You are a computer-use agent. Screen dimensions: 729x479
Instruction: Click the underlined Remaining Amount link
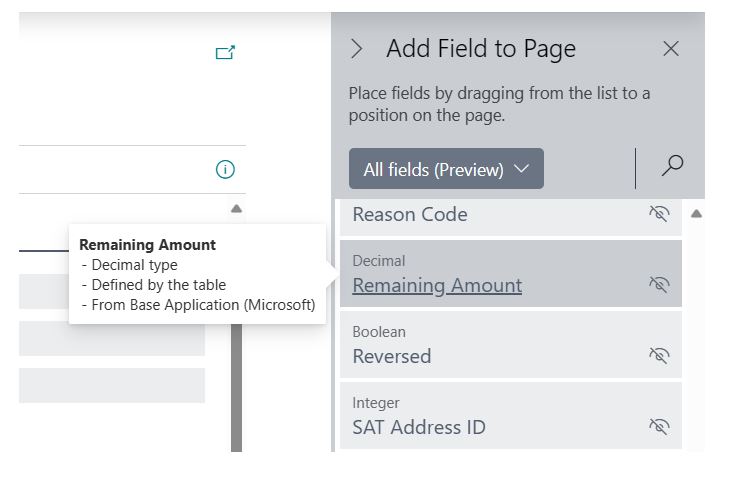point(437,285)
